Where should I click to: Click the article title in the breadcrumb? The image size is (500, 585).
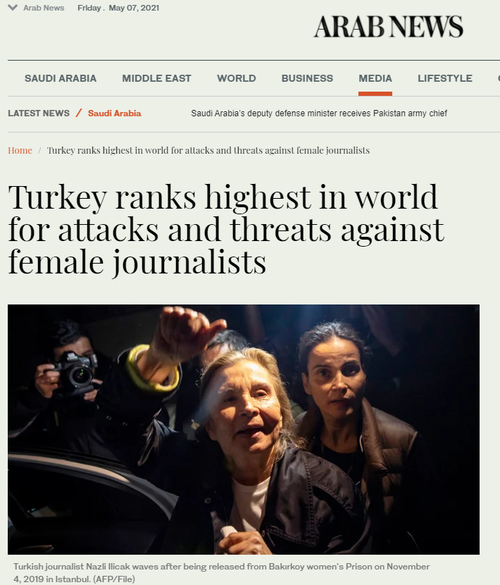click(208, 150)
